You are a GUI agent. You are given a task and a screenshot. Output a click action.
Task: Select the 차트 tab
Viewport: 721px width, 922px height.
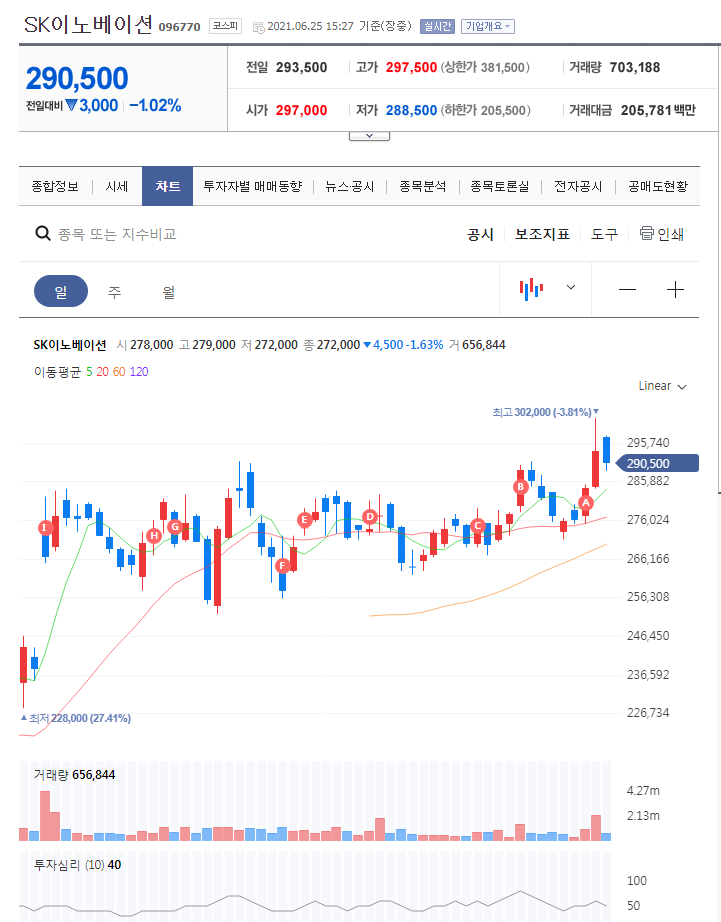[168, 186]
